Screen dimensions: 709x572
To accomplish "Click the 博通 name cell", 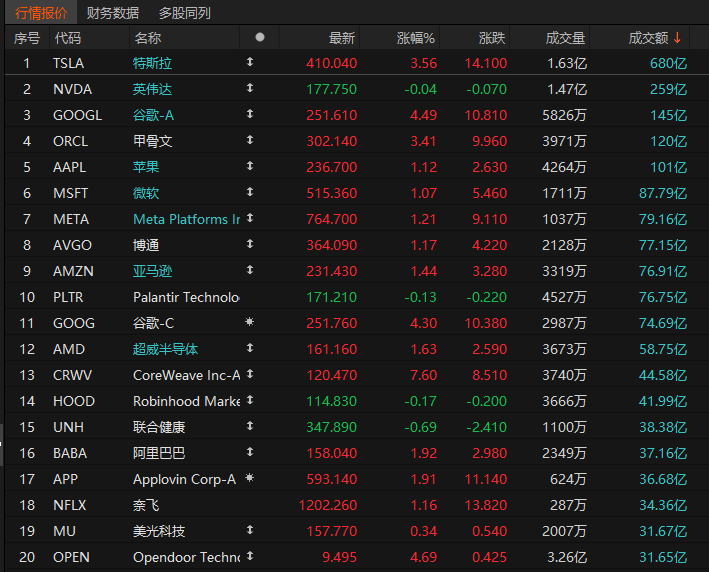I will pyautogui.click(x=146, y=245).
